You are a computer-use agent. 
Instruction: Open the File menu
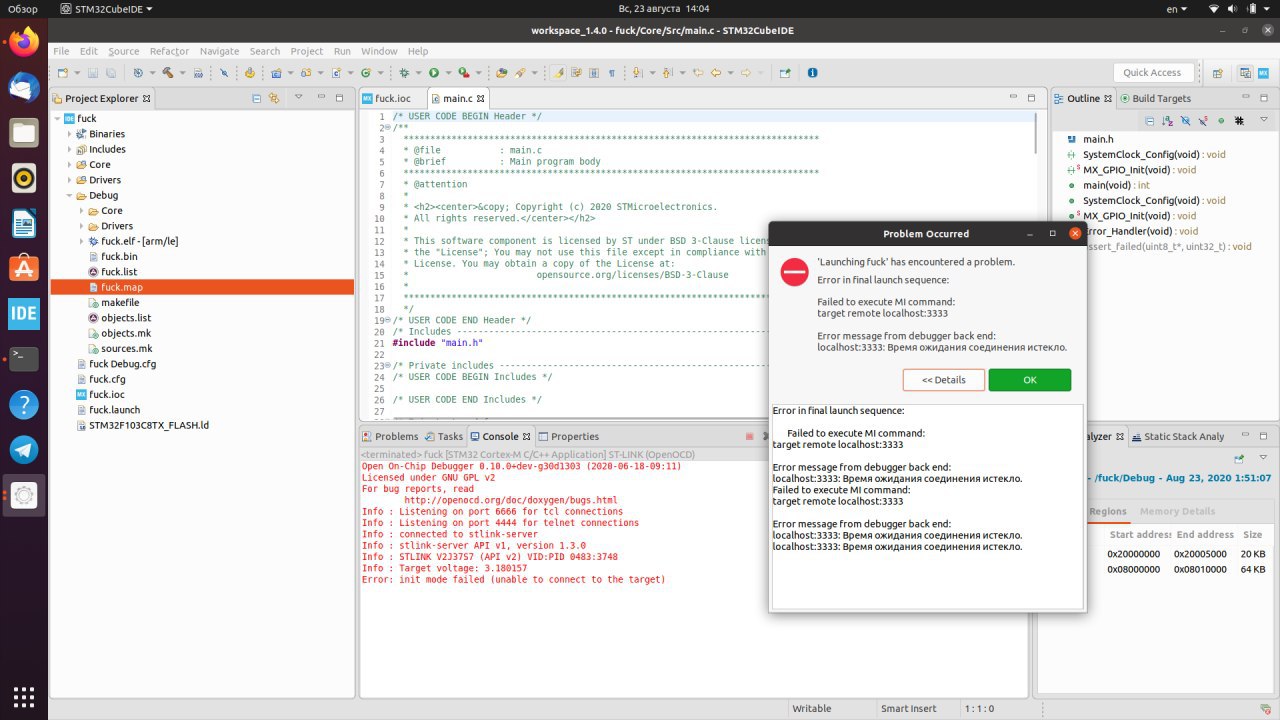61,51
